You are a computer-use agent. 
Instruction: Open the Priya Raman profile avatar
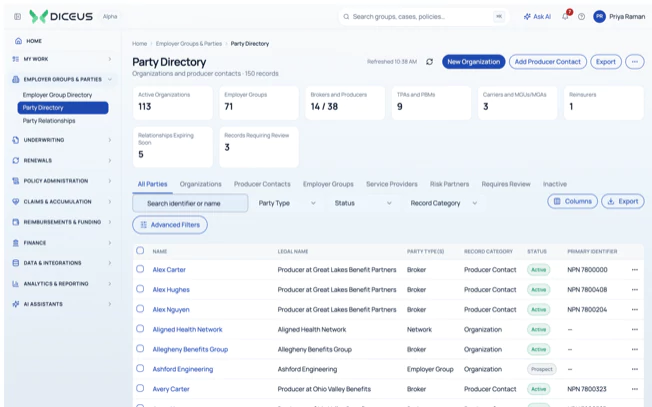coord(599,17)
